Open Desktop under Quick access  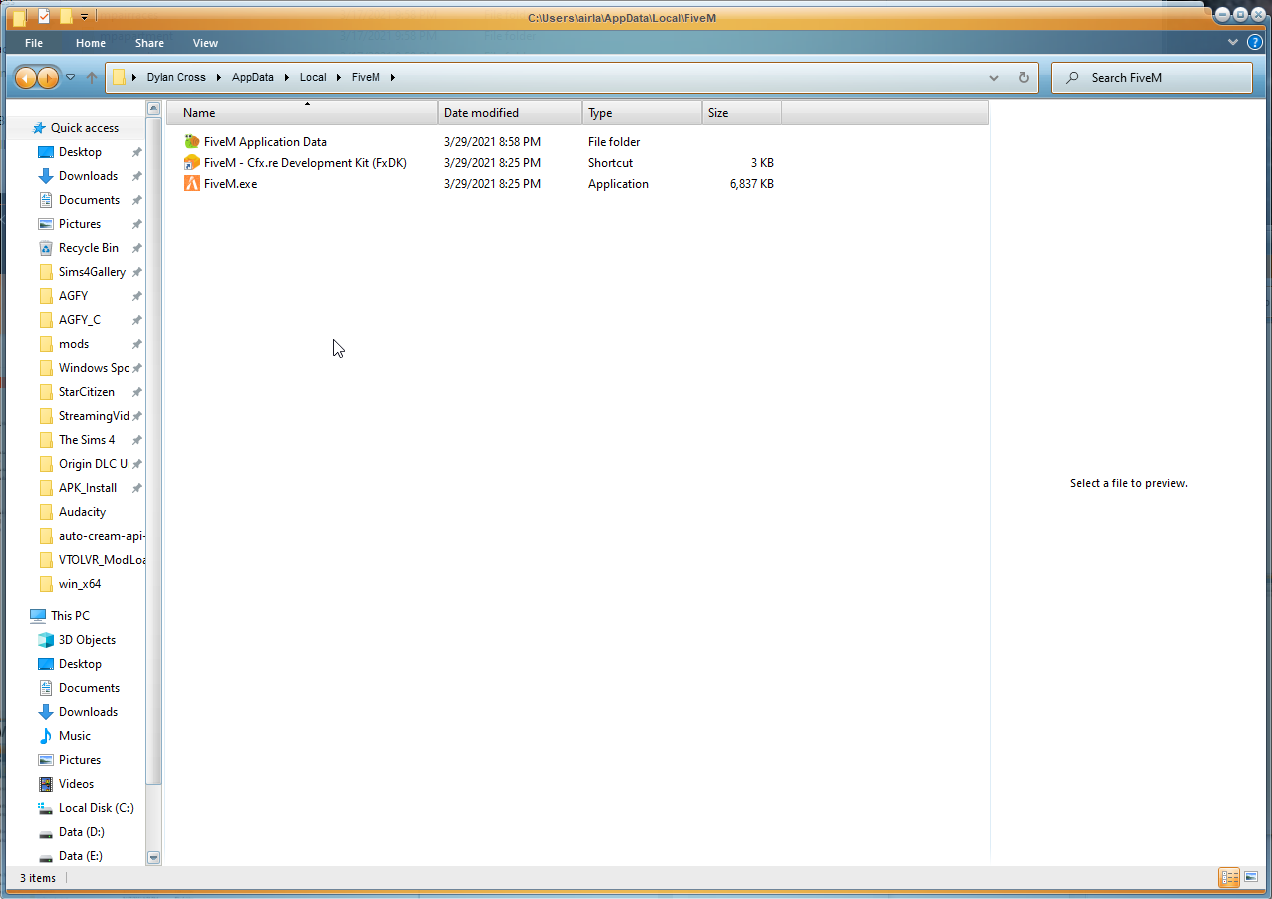[80, 152]
